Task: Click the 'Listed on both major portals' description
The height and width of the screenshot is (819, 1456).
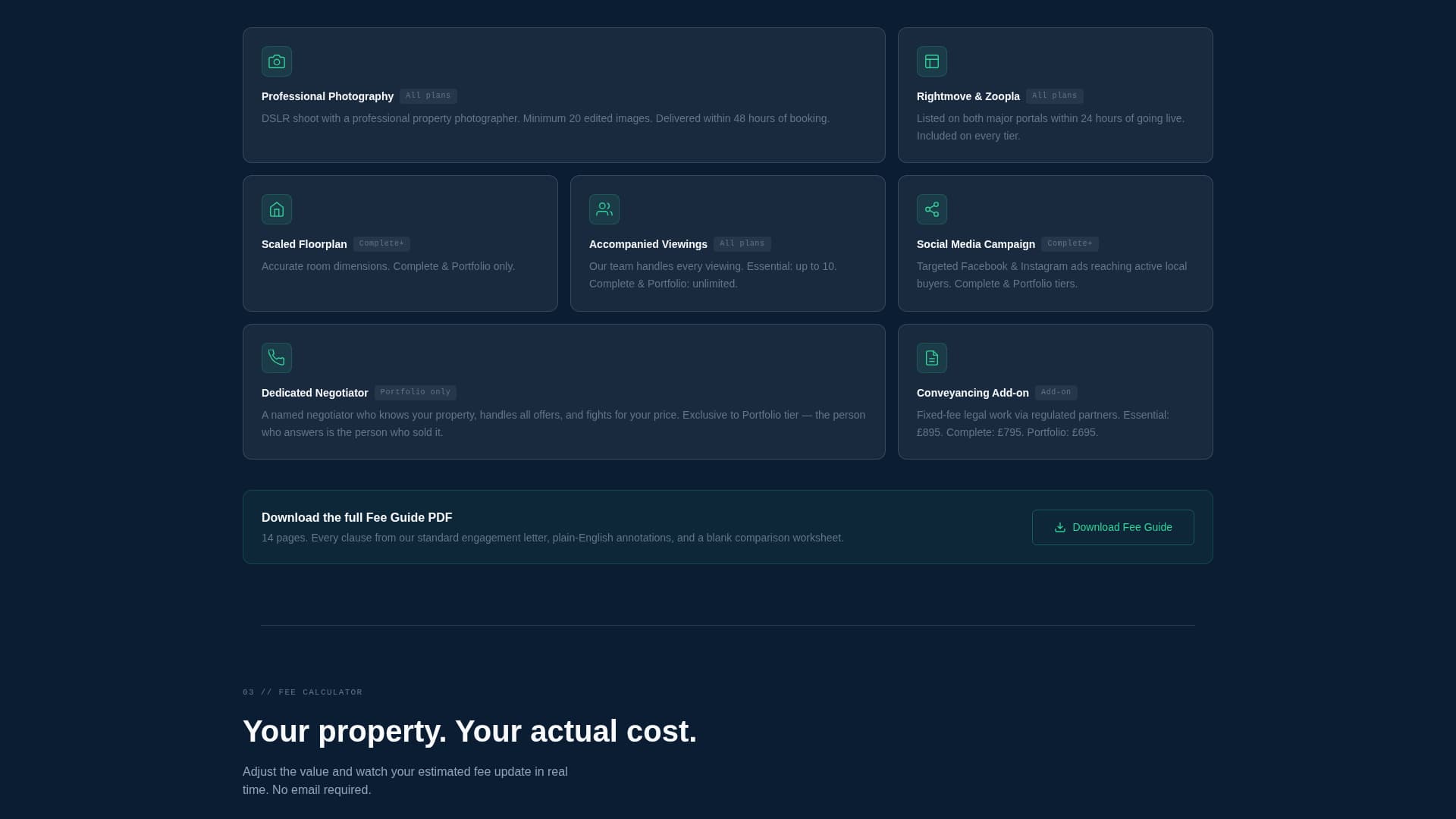Action: [x=1051, y=127]
